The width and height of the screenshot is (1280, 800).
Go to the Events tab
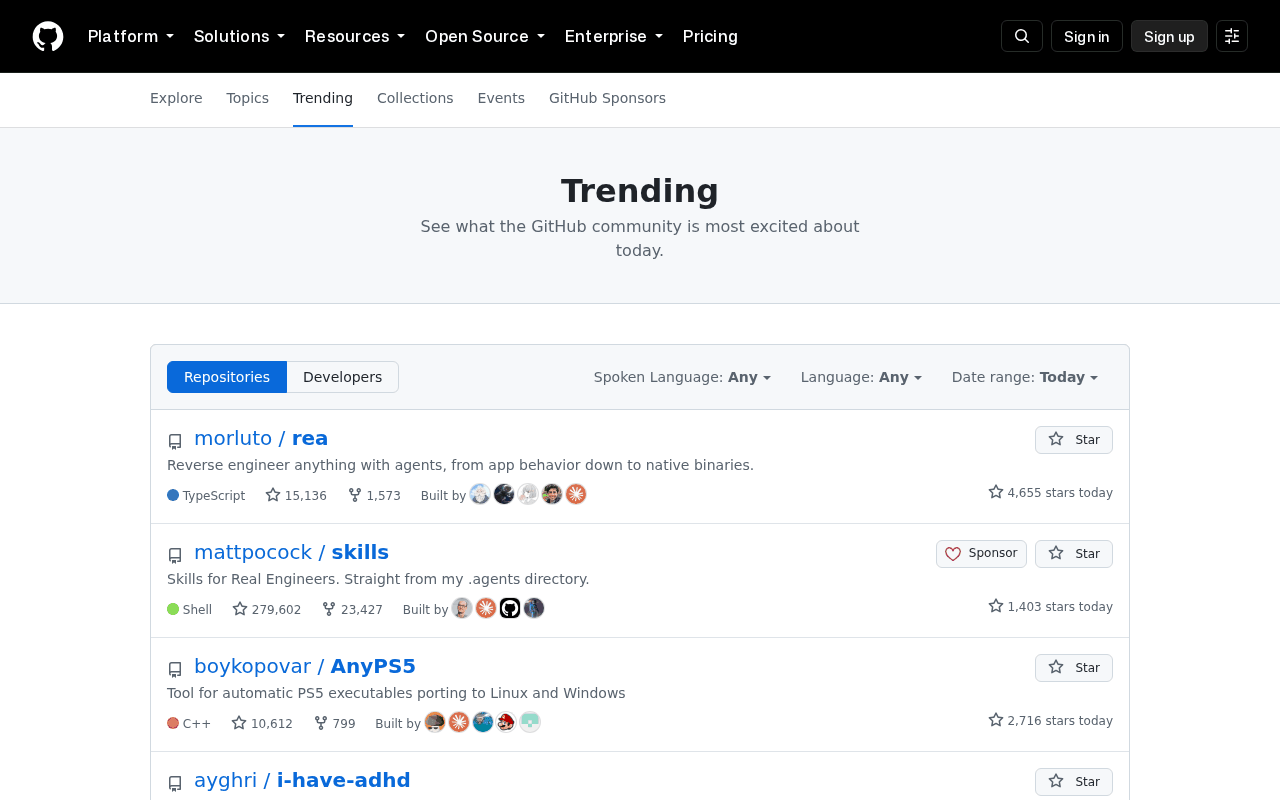[501, 98]
